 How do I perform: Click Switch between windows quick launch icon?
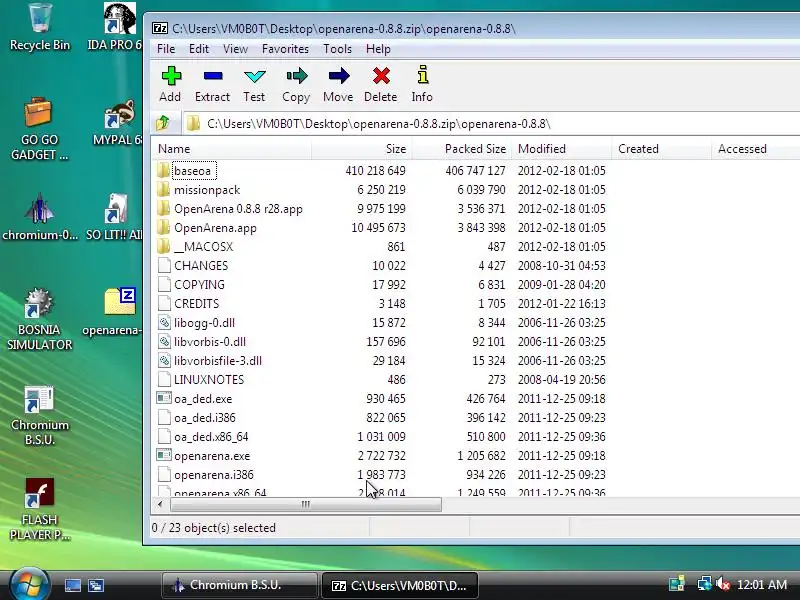click(96, 585)
